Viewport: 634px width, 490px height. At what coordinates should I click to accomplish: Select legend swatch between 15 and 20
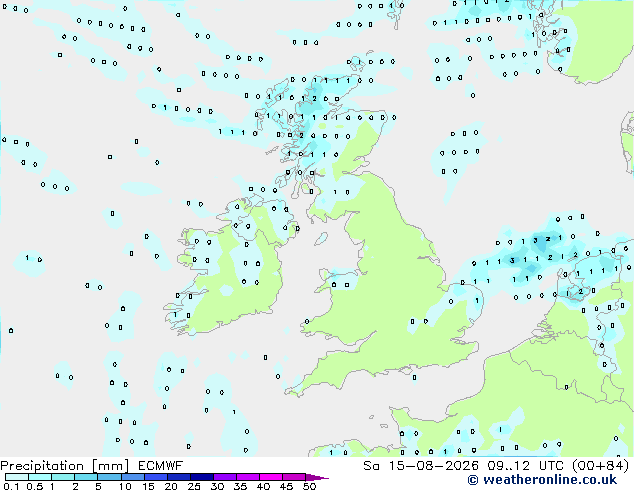click(x=156, y=477)
